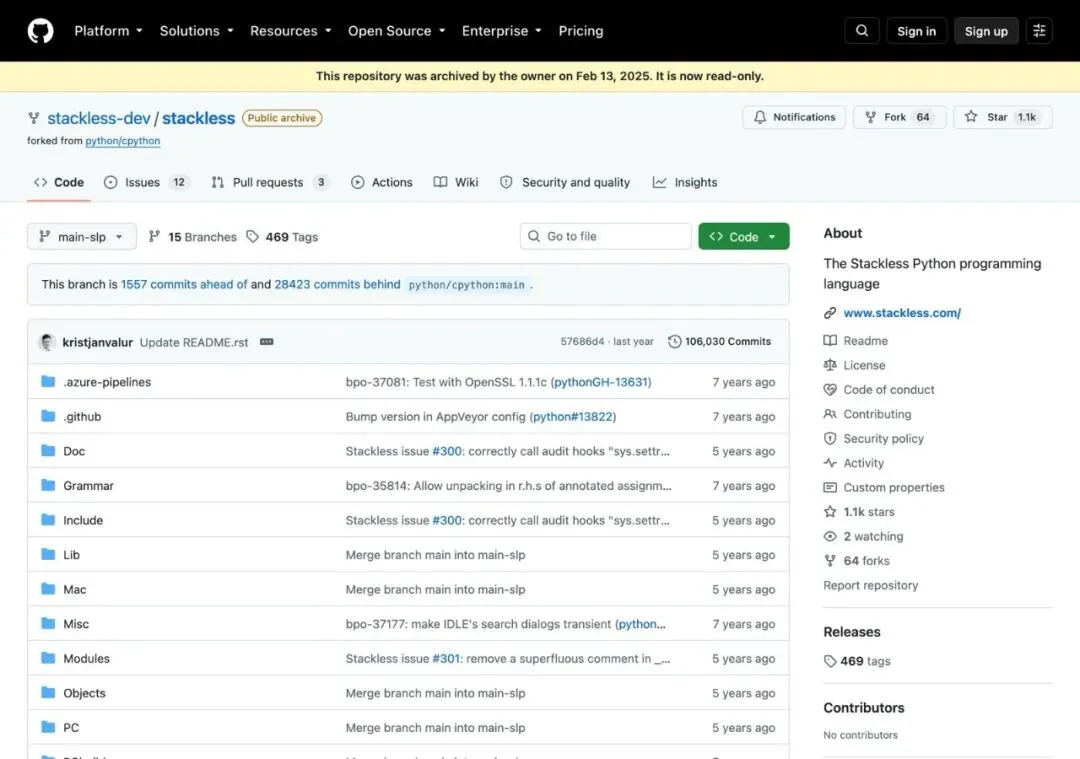1080x759 pixels.
Task: Click the PC folder icon
Action: pyautogui.click(x=48, y=727)
